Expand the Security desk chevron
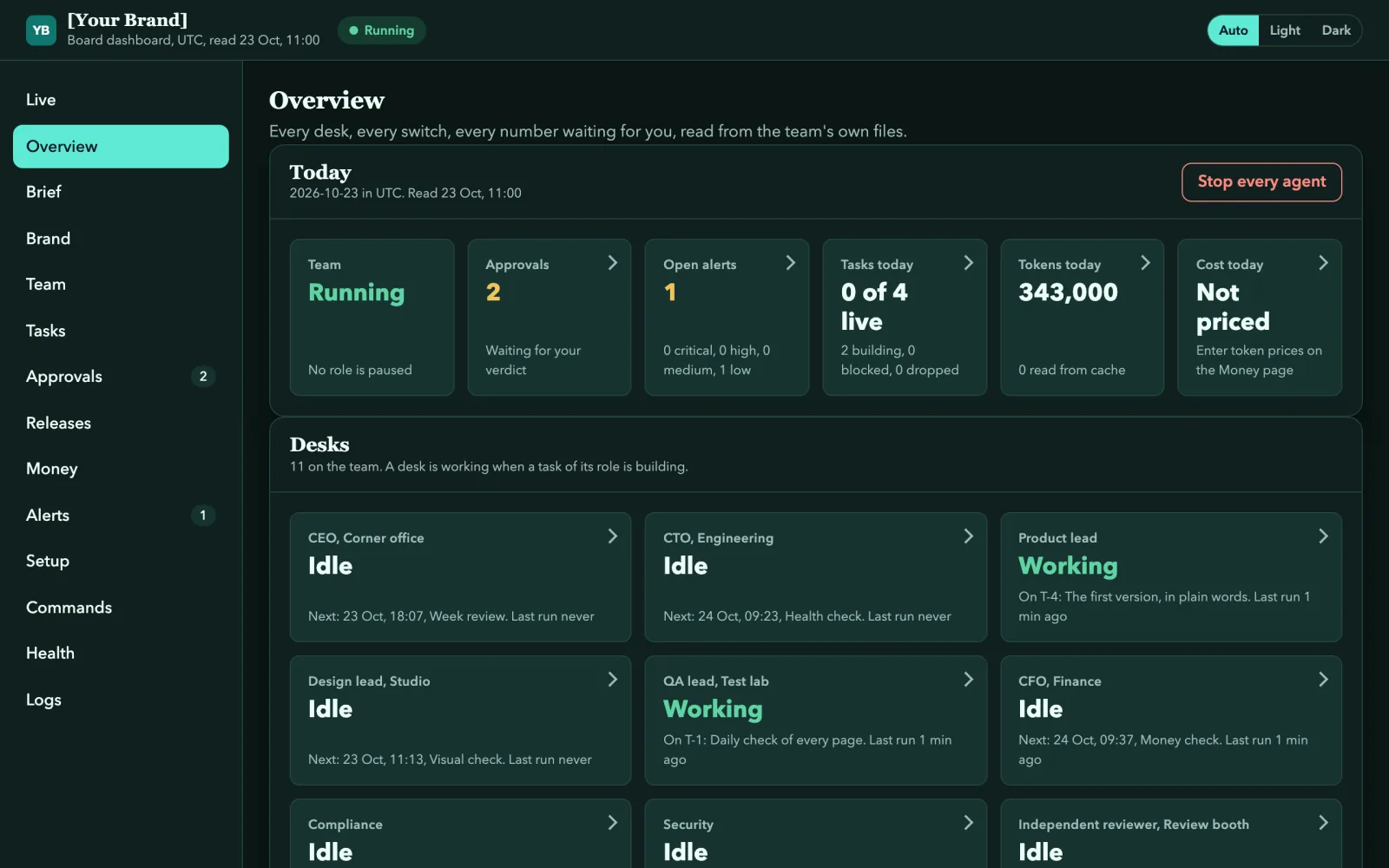This screenshot has height=868, width=1389. [968, 823]
